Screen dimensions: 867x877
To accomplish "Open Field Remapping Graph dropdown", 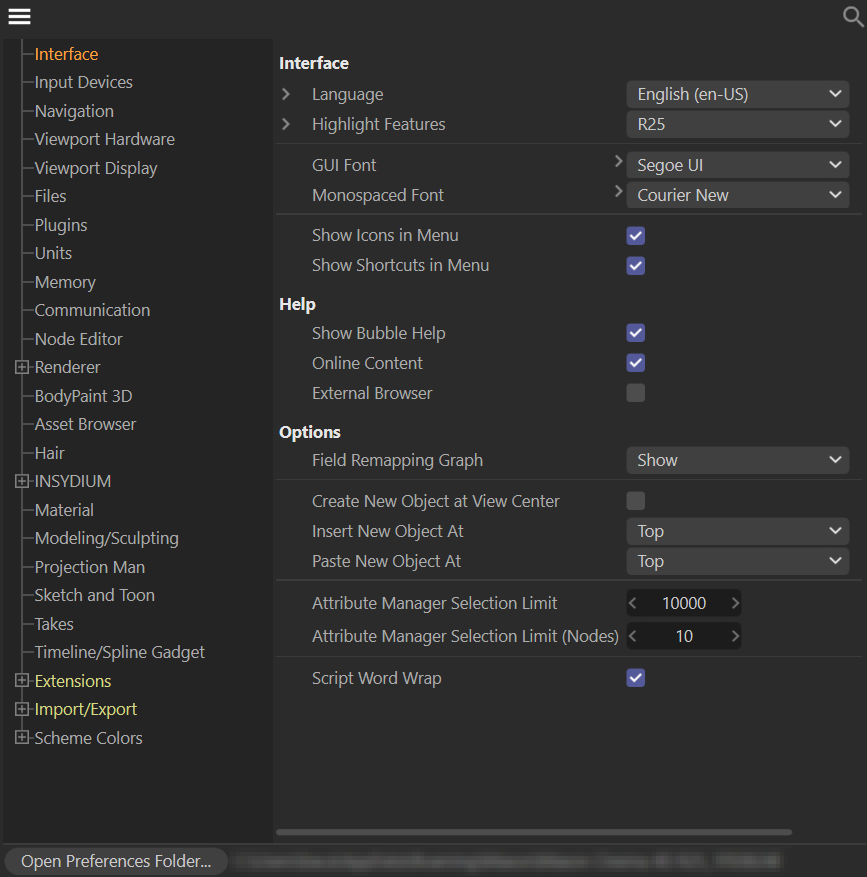I will 738,460.
